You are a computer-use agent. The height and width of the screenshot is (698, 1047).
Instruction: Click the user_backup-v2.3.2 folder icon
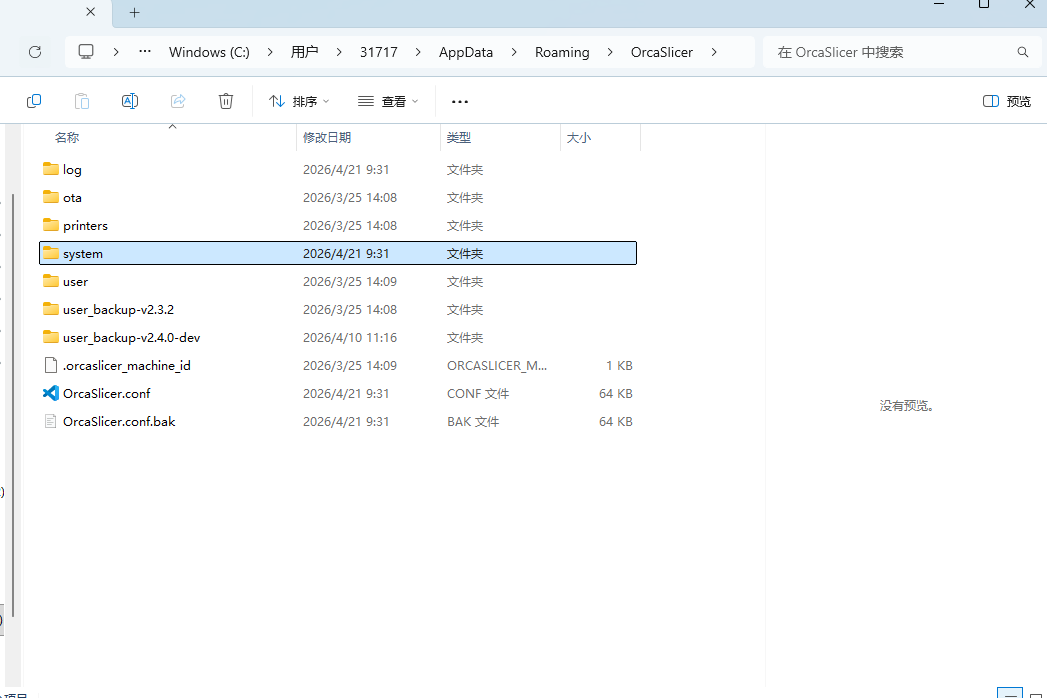(x=51, y=309)
